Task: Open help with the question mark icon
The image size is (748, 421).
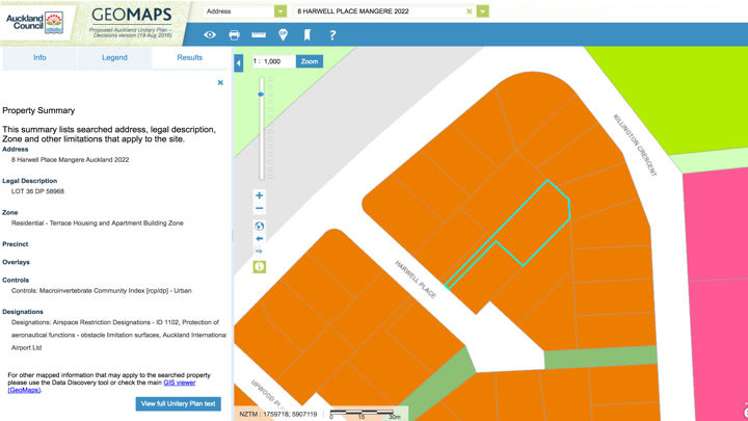Action: (x=332, y=35)
